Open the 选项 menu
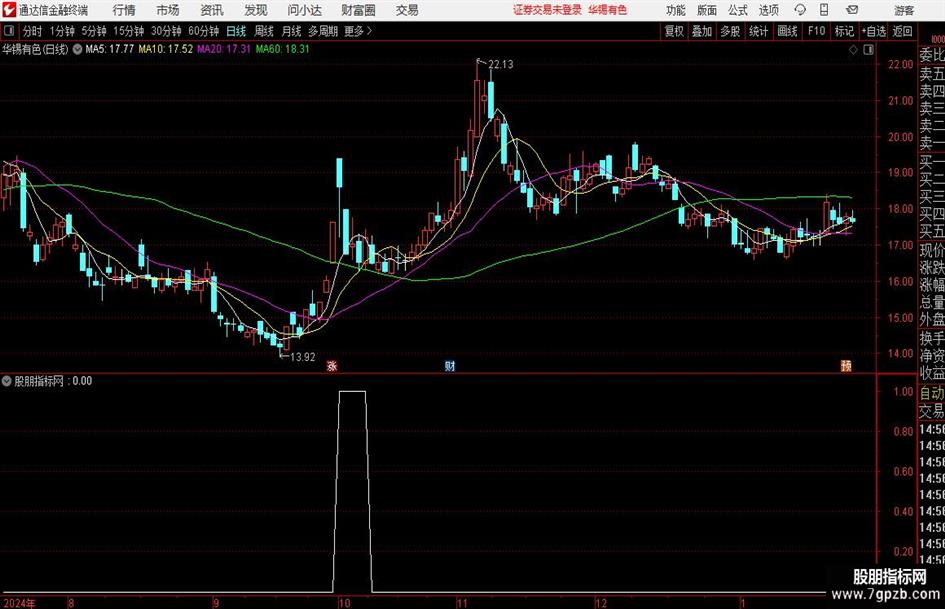This screenshot has width=945, height=609. tap(768, 10)
